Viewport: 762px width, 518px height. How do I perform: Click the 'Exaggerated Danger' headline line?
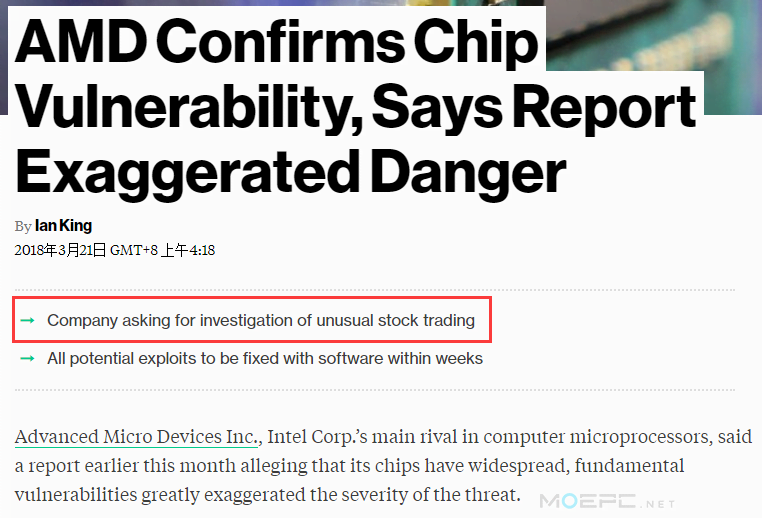click(x=291, y=173)
